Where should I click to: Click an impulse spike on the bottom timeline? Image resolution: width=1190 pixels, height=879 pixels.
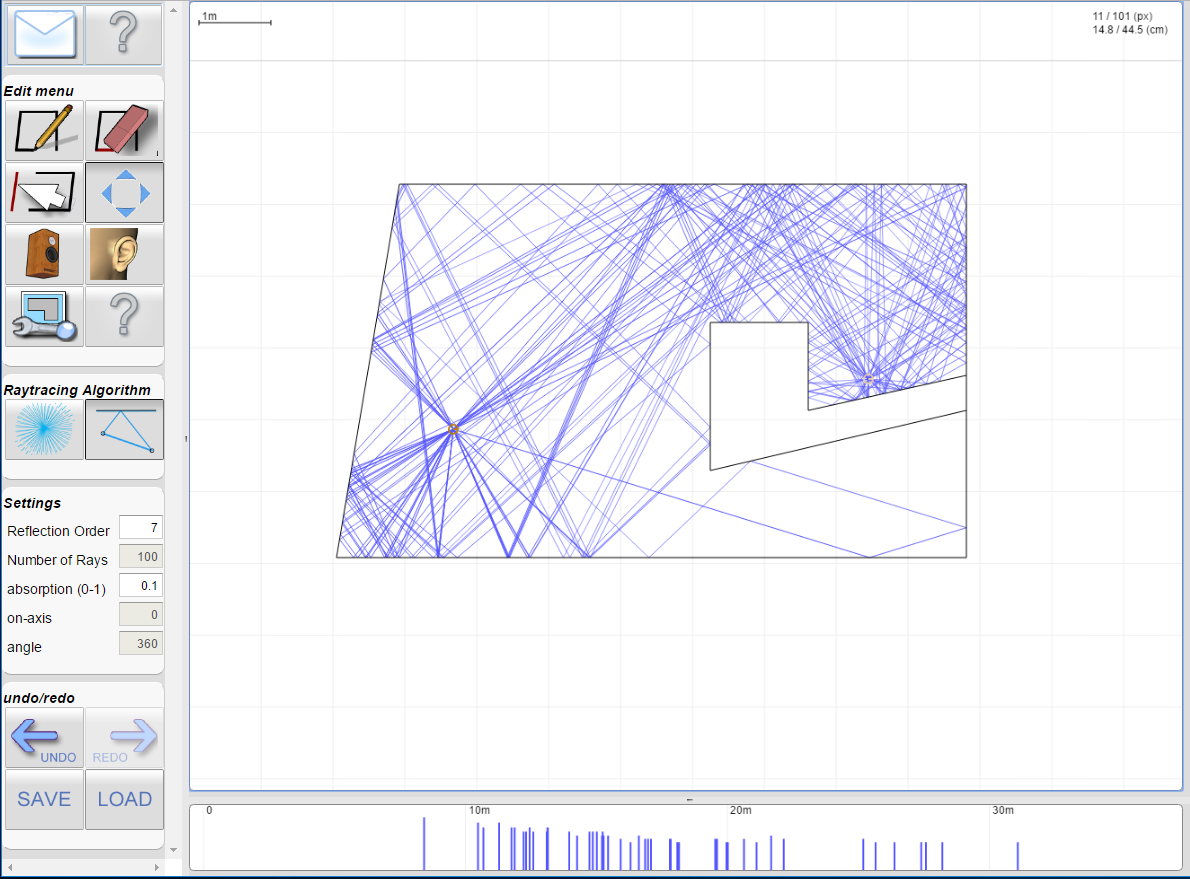point(424,838)
